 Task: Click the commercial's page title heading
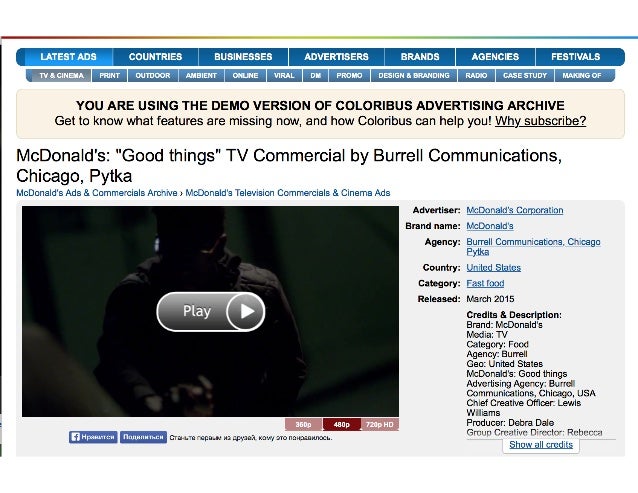point(289,166)
